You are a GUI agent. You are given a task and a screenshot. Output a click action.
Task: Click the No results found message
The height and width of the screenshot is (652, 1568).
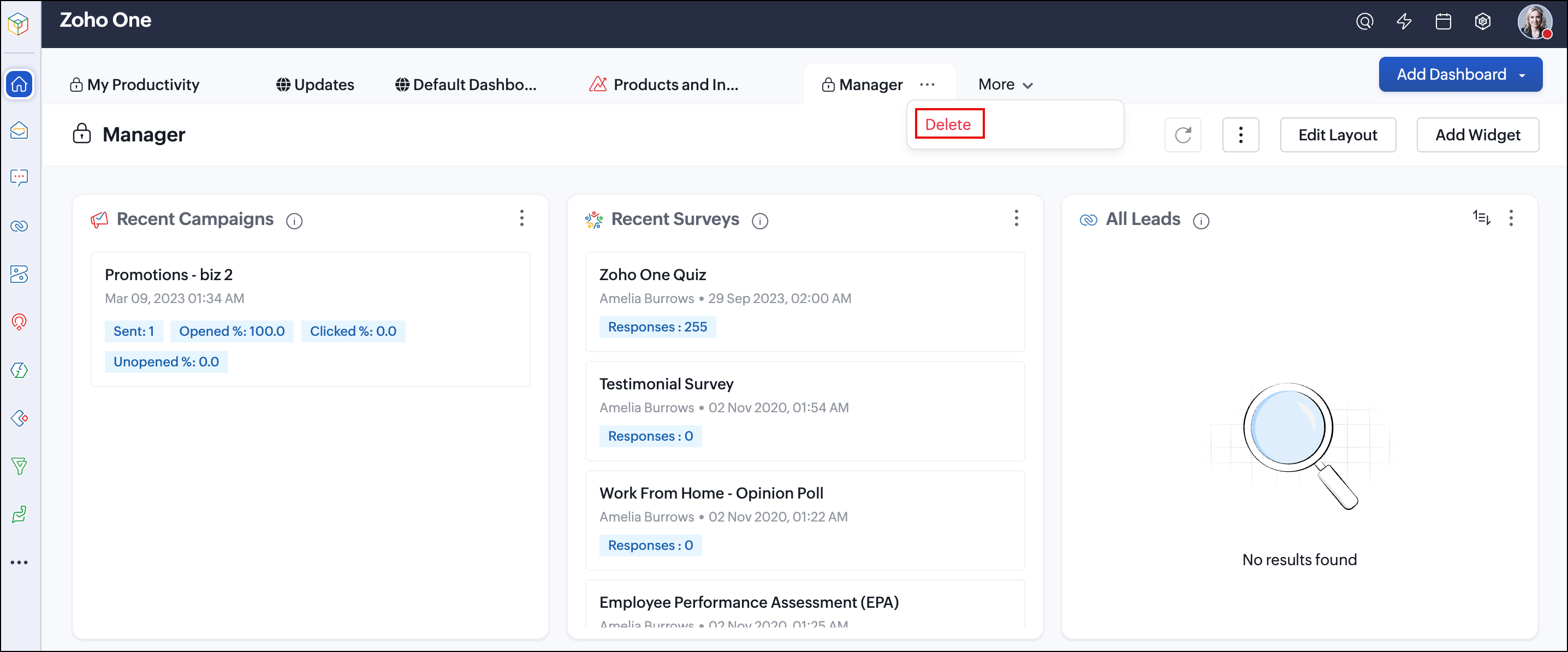[1299, 560]
